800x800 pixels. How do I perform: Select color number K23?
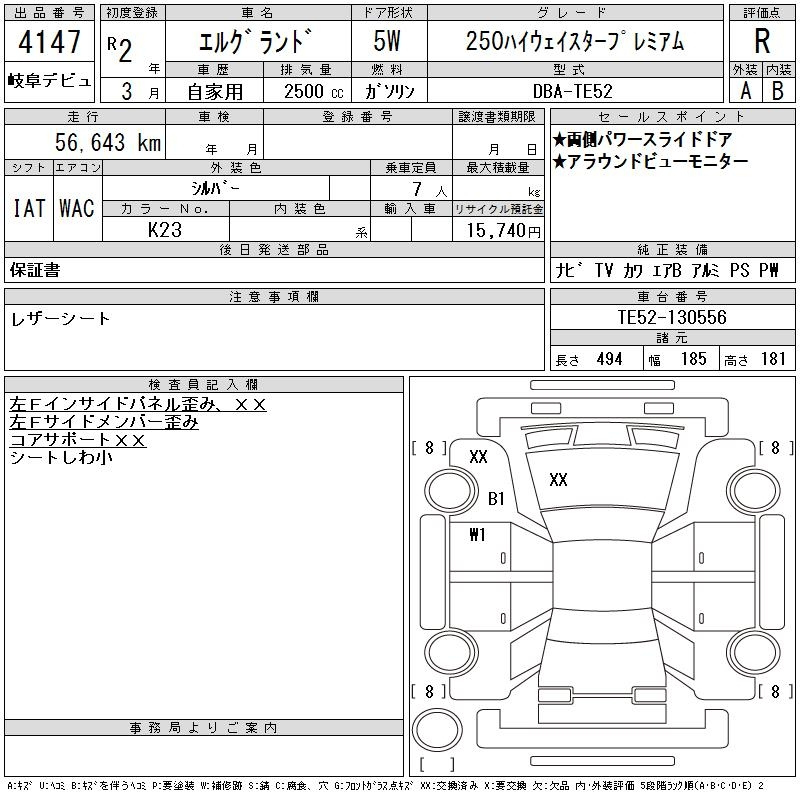165,230
